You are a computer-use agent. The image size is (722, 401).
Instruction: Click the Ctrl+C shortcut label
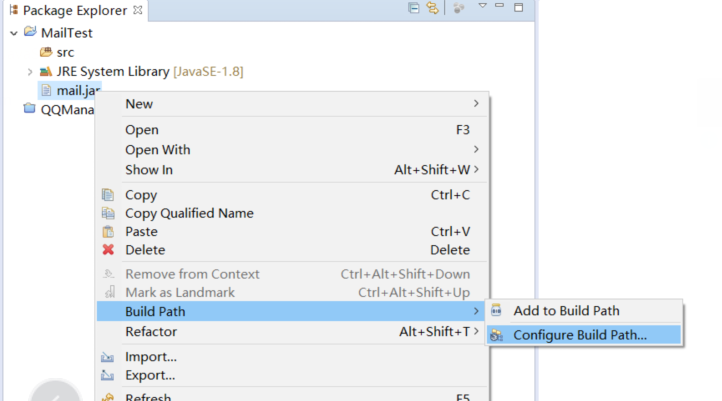point(450,195)
